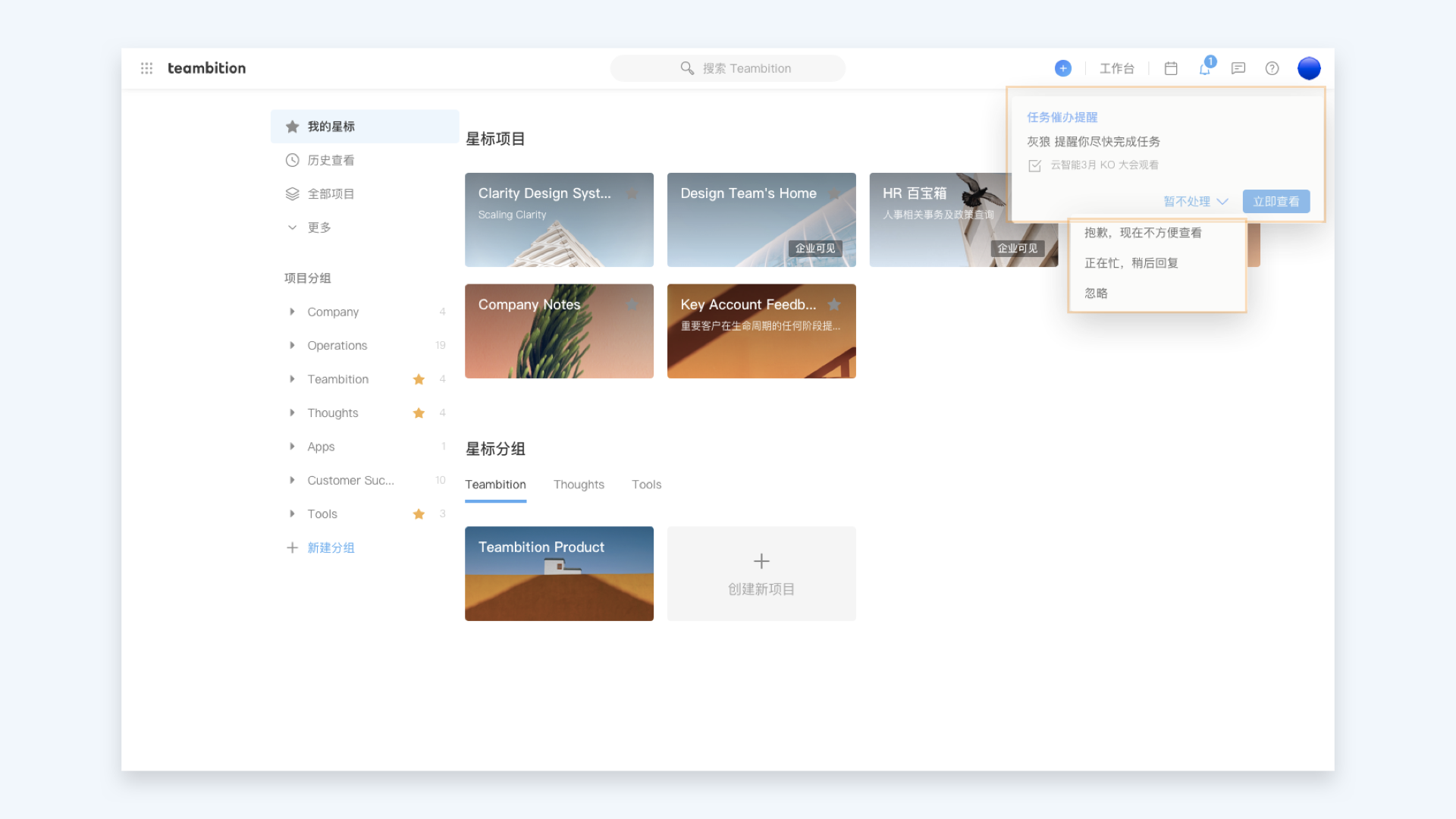Open the Key Account Feedback project card
1456x819 pixels.
(x=761, y=331)
